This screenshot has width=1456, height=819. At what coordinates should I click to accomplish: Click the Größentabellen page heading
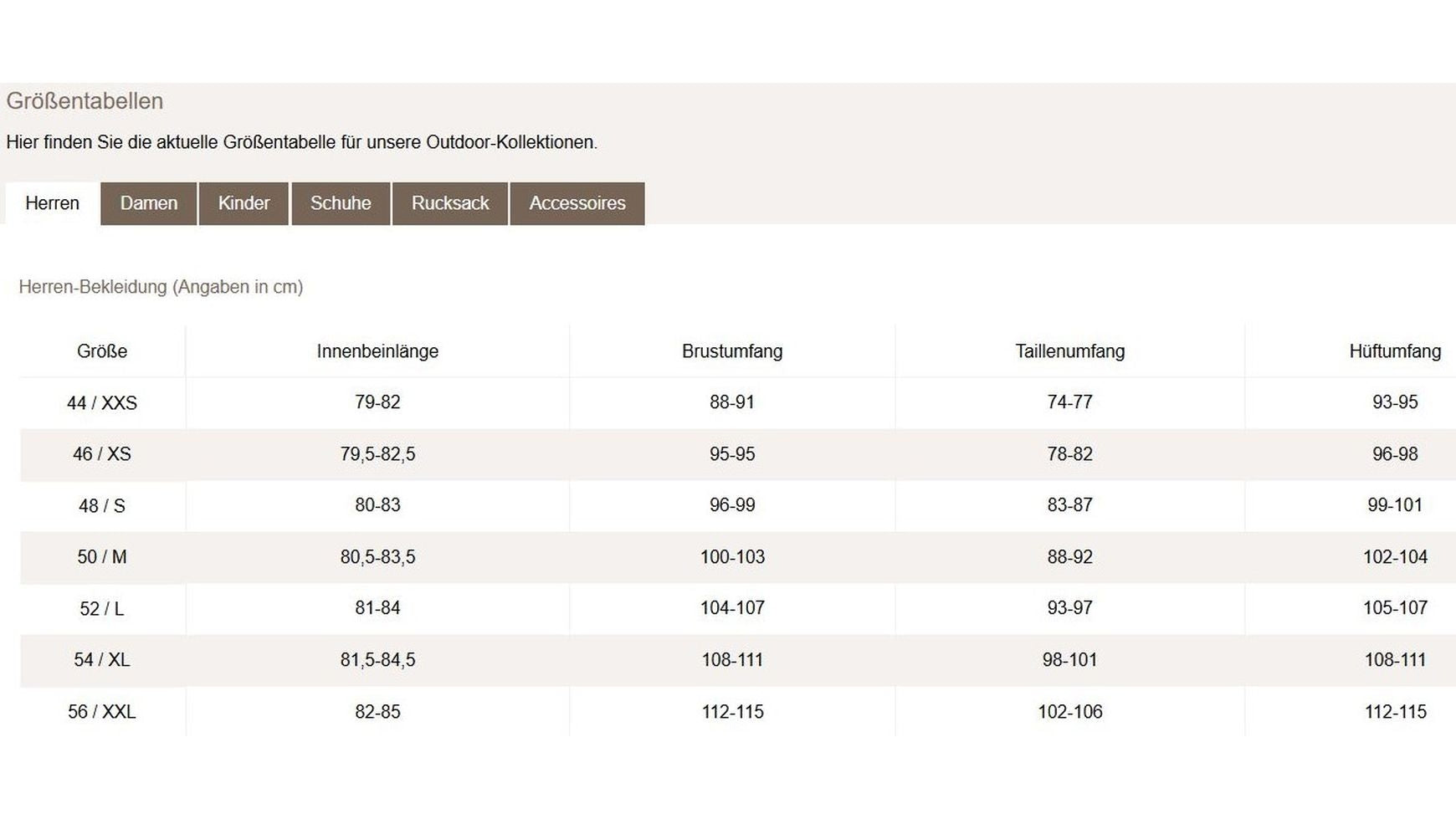point(85,101)
